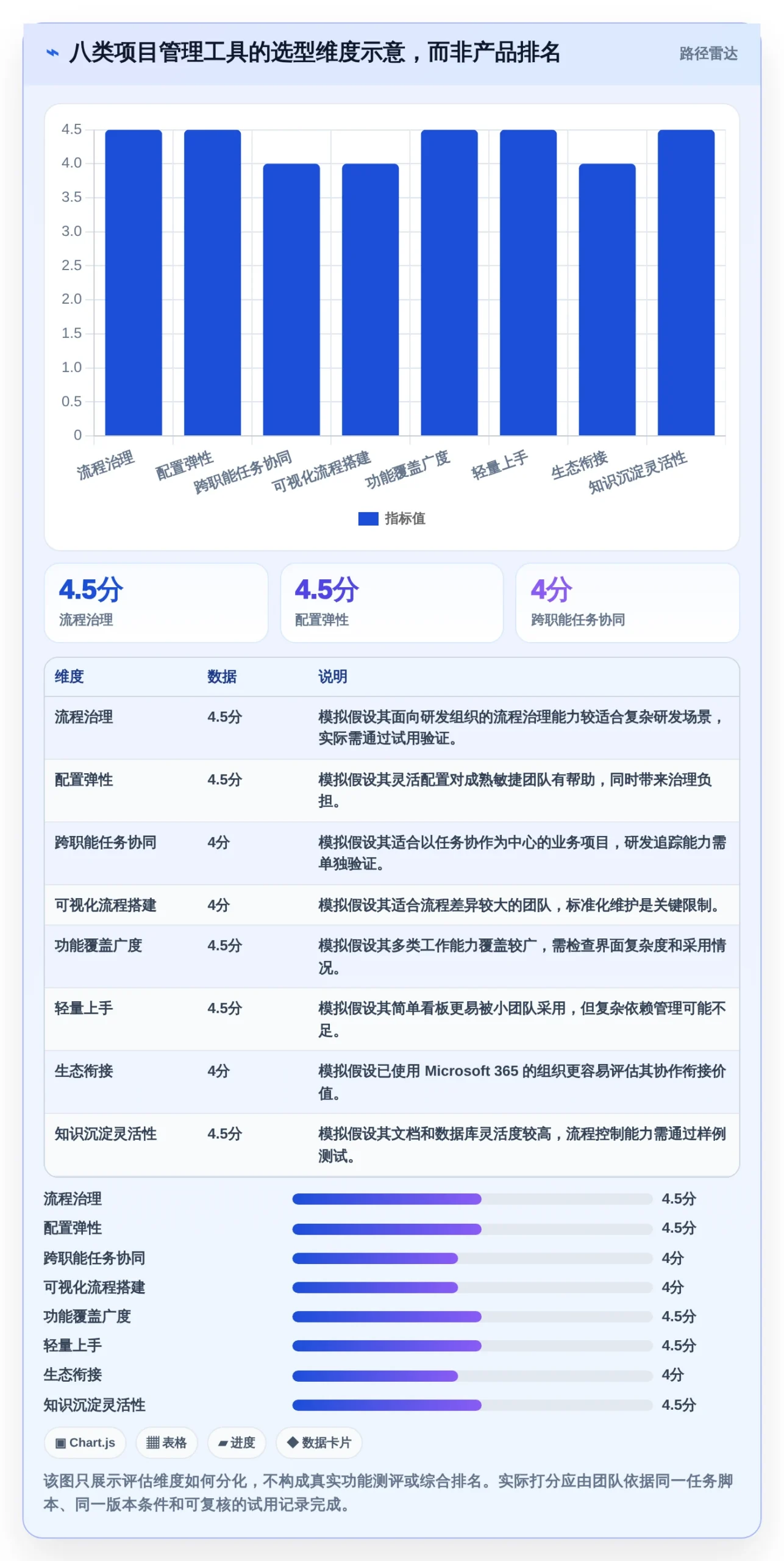Viewport: 784px width, 1561px height.
Task: Click the 路径雷达 label in header
Action: pos(708,54)
